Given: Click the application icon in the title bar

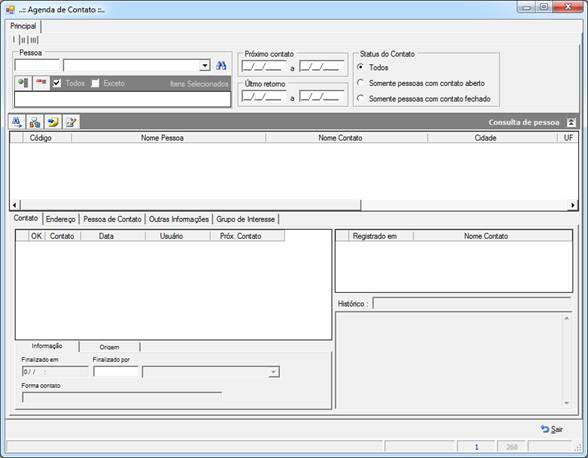Looking at the screenshot, I should point(10,9).
